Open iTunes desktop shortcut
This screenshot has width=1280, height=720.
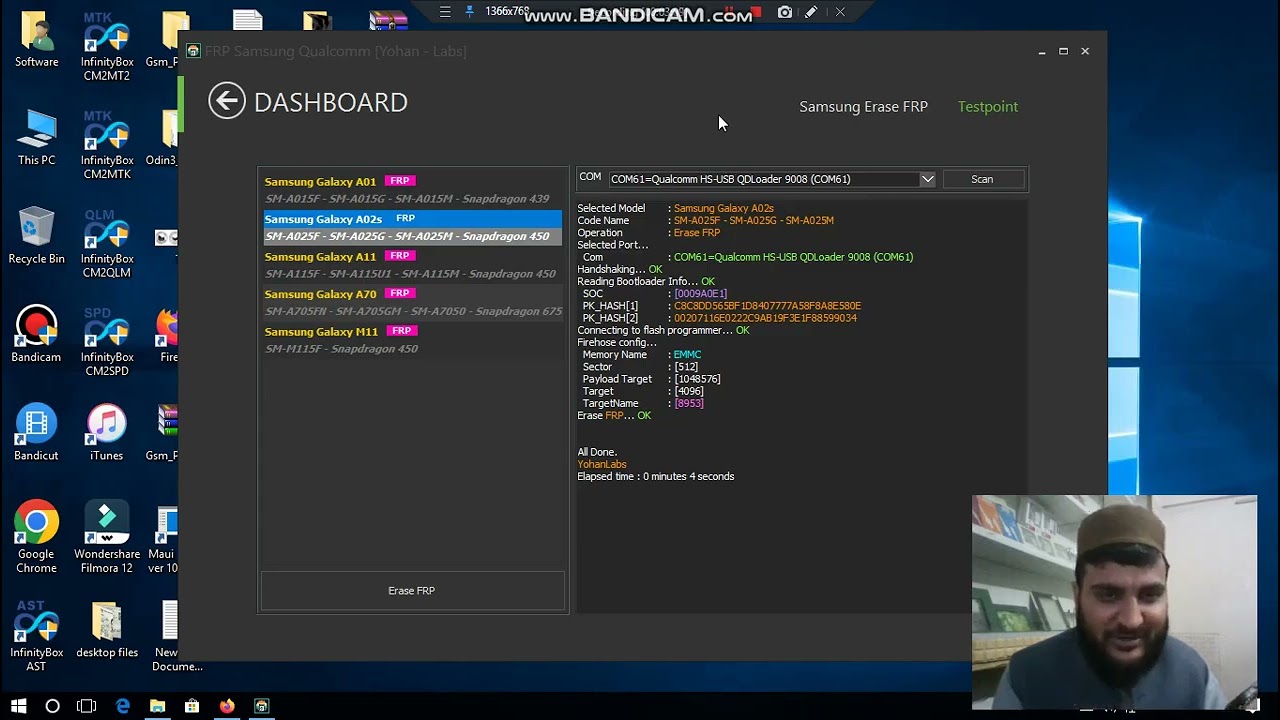(106, 432)
